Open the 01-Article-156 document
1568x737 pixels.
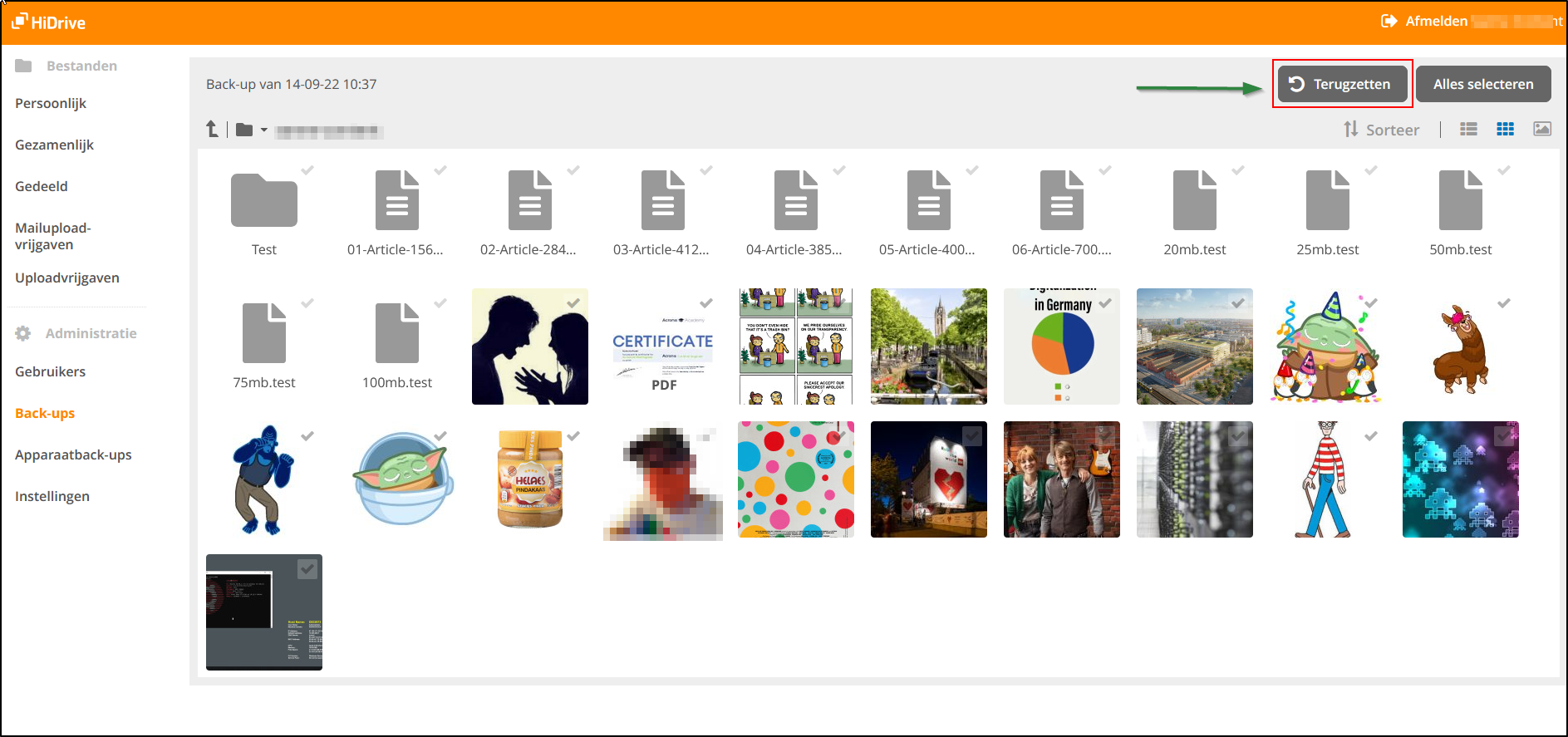coord(397,200)
